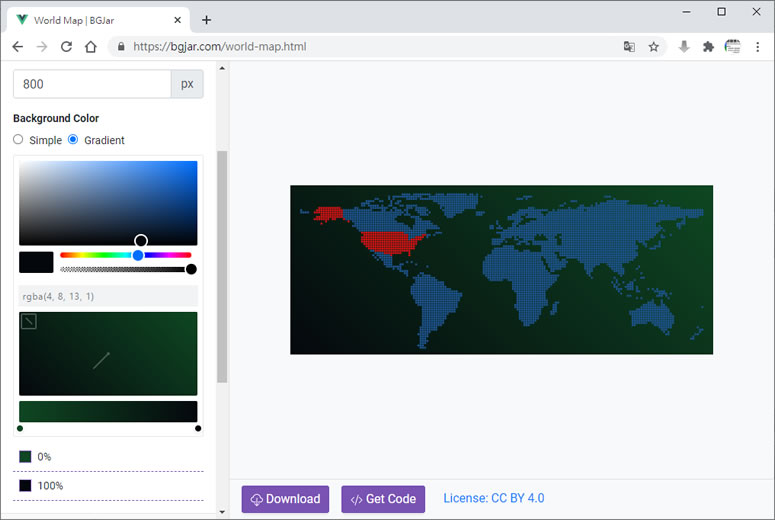Click the red highlighted United States region
The image size is (775, 520).
(x=390, y=243)
